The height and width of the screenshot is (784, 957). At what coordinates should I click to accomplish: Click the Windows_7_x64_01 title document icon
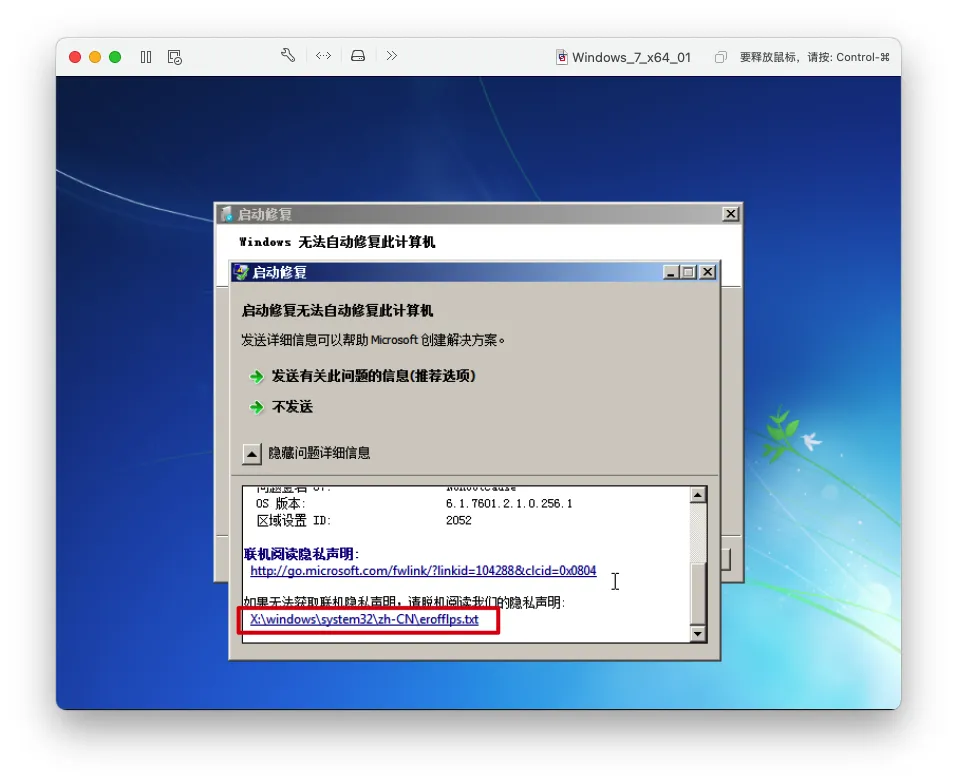pyautogui.click(x=562, y=57)
